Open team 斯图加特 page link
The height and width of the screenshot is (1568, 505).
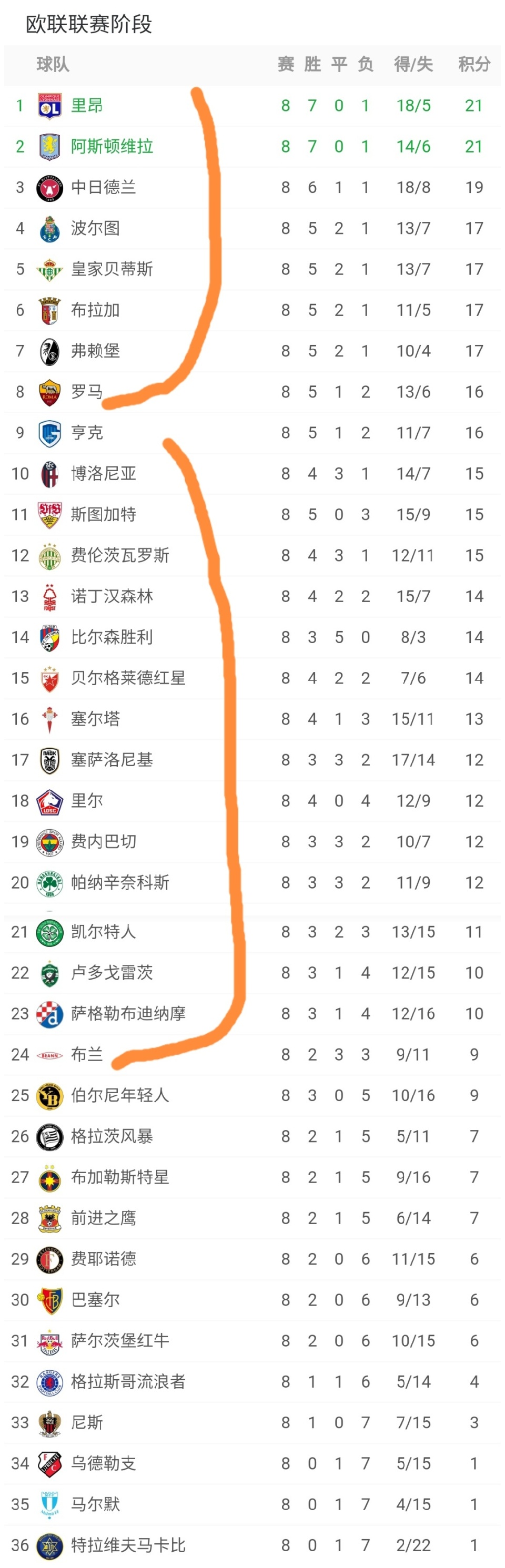[x=103, y=515]
